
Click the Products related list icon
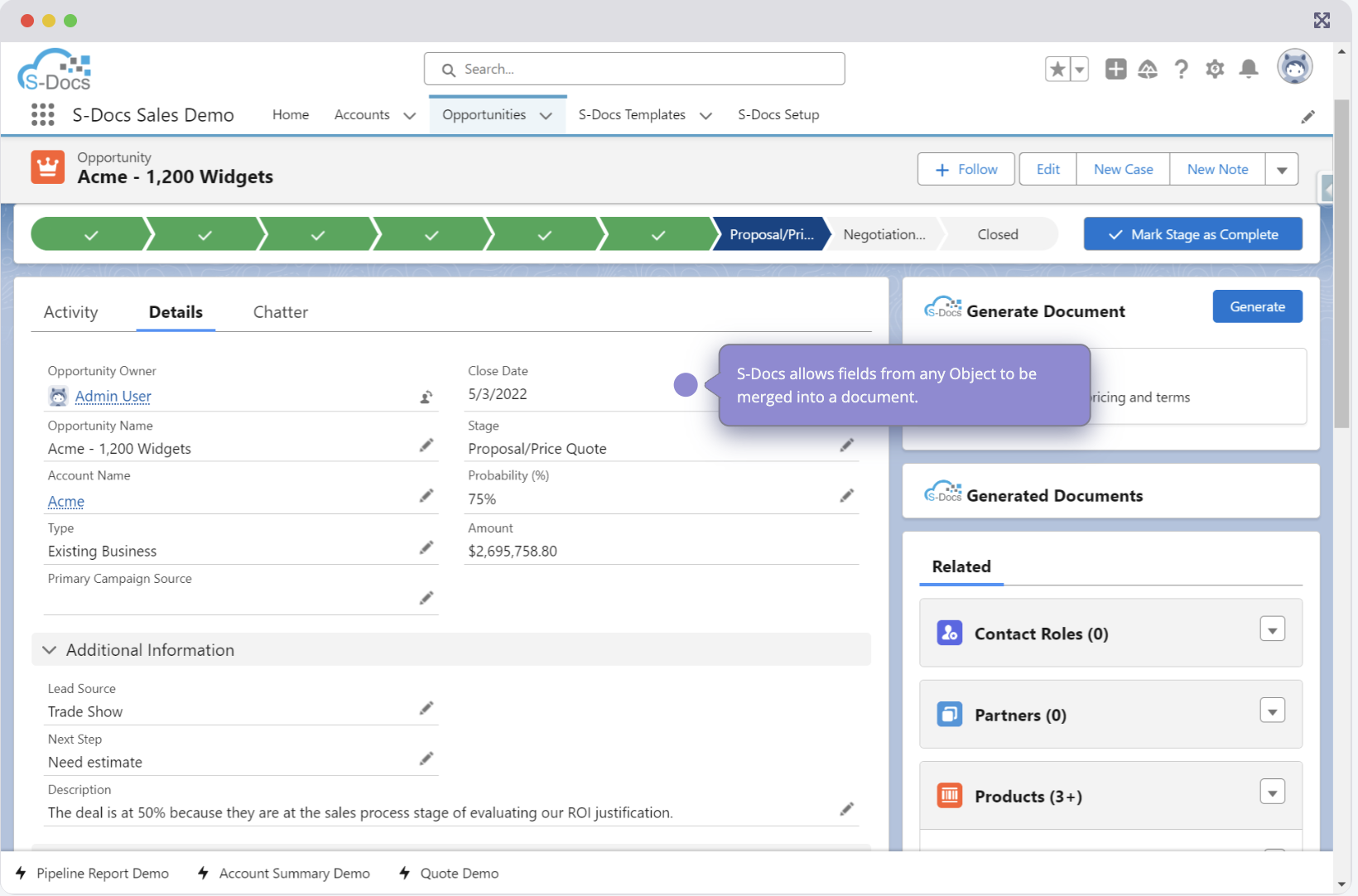pos(950,795)
